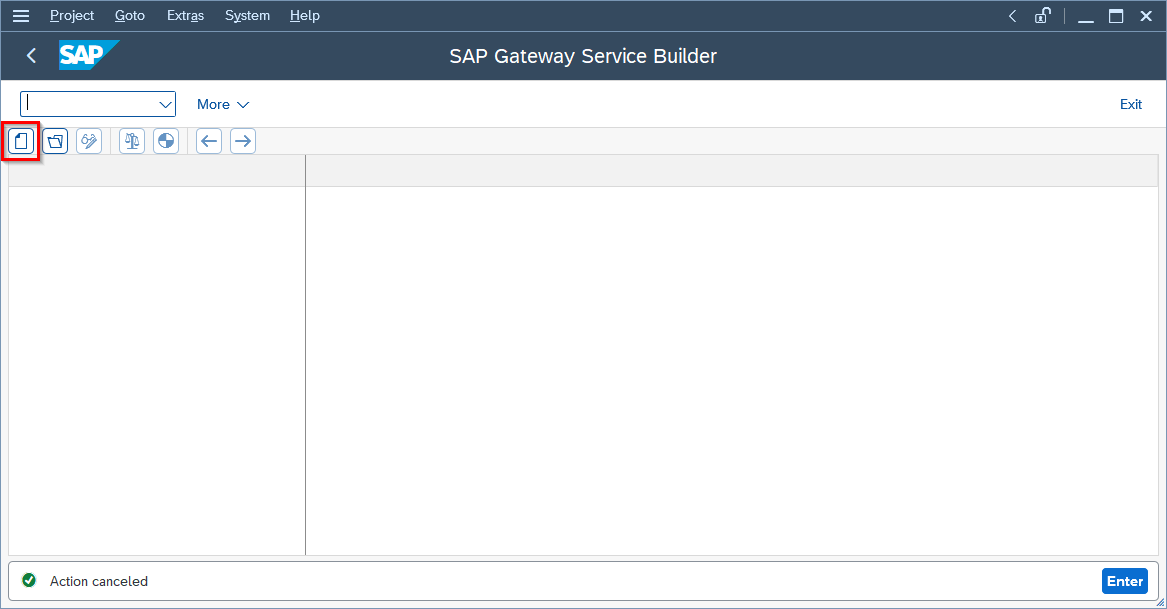Check project consistency with the scales icon
The width and height of the screenshot is (1167, 609).
point(131,140)
